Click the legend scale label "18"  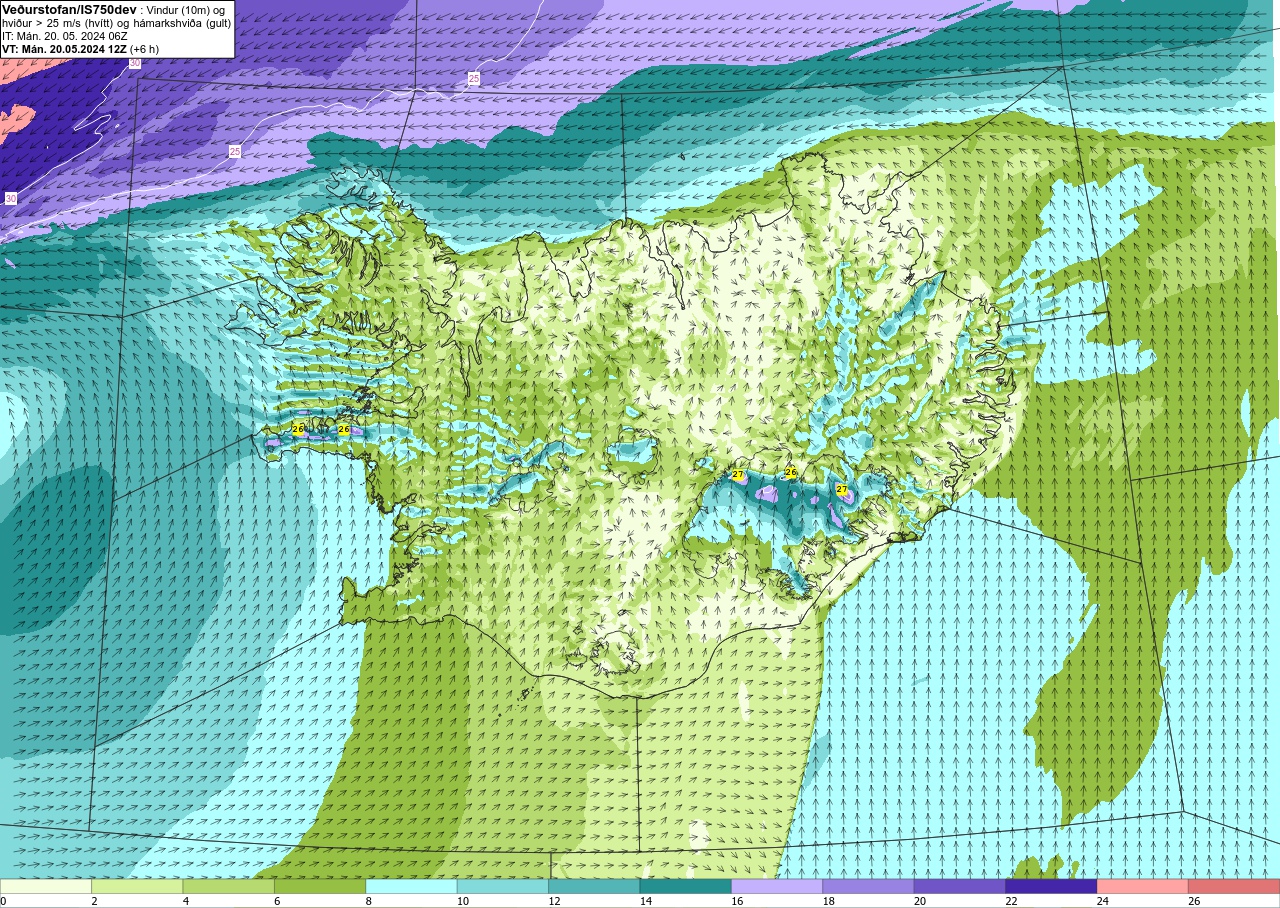pos(829,901)
